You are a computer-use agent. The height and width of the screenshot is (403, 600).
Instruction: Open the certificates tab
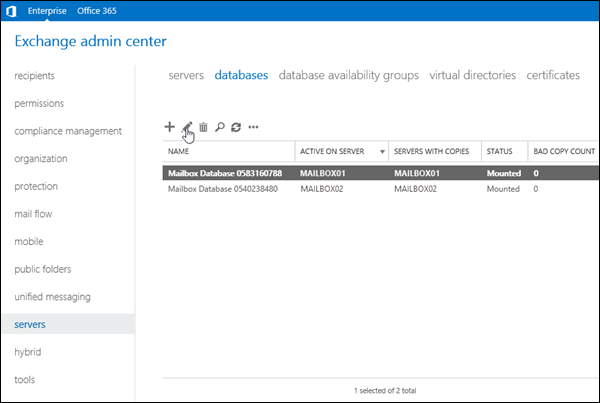click(x=553, y=75)
